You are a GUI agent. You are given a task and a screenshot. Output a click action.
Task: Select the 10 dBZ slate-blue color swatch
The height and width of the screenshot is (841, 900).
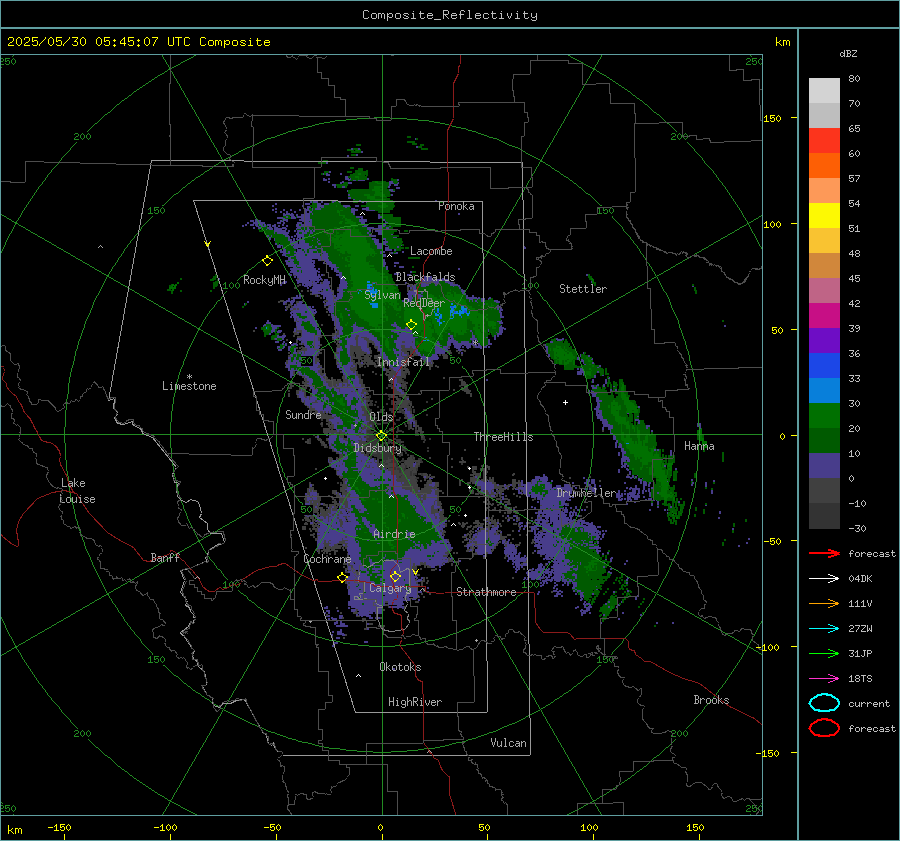[x=824, y=465]
